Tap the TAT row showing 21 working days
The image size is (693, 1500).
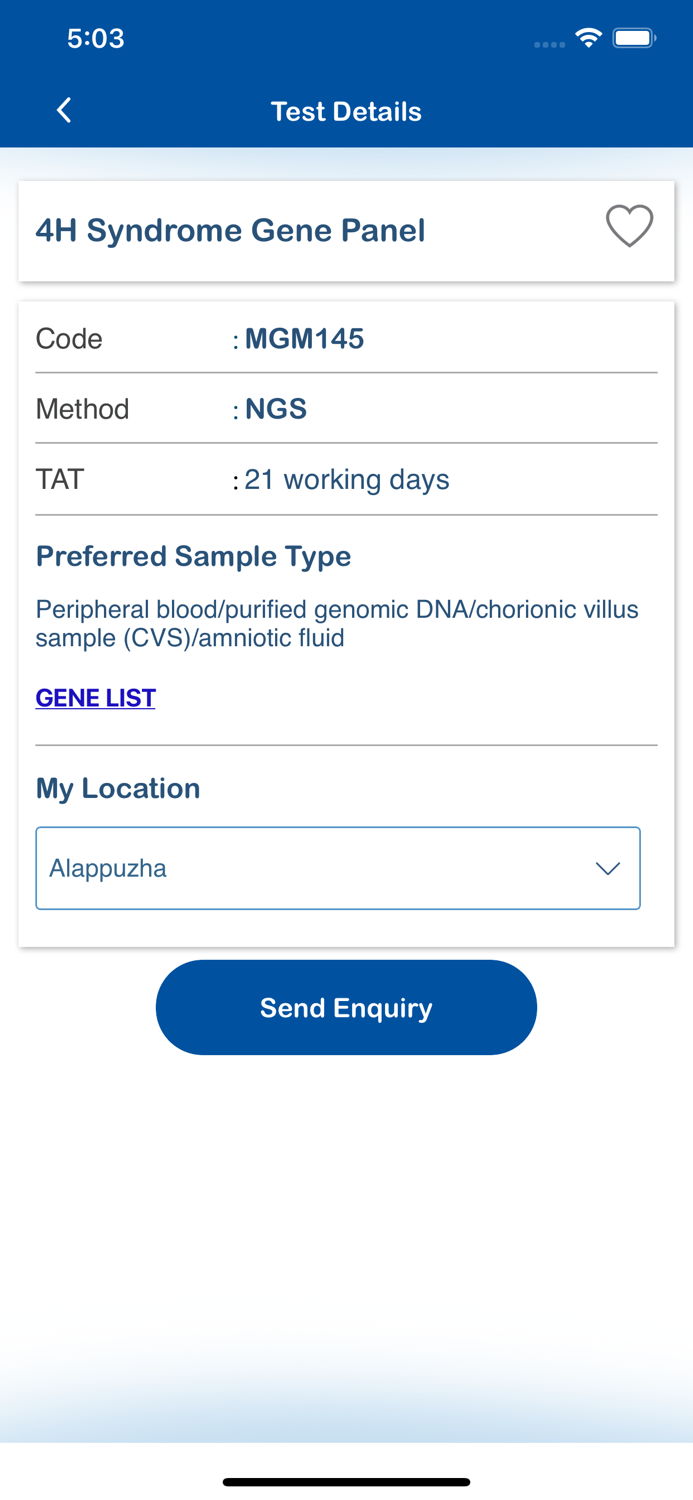pyautogui.click(x=346, y=479)
